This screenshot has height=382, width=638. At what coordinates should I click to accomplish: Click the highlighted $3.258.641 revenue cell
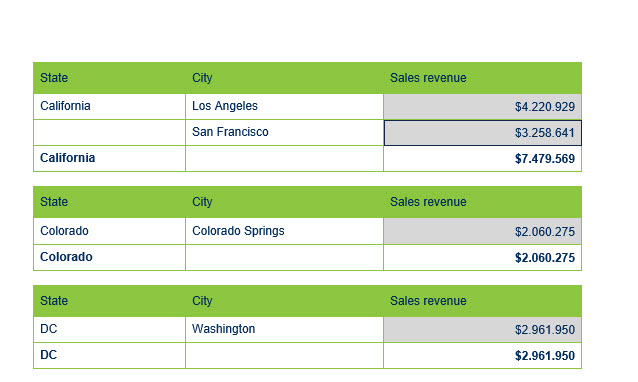[x=483, y=133]
